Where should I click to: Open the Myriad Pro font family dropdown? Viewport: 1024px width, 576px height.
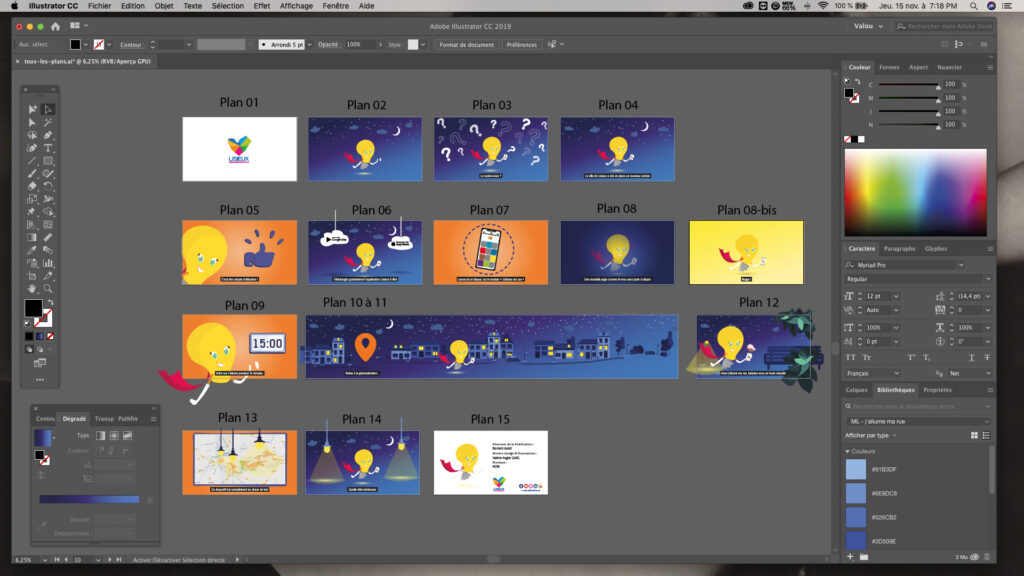988,265
